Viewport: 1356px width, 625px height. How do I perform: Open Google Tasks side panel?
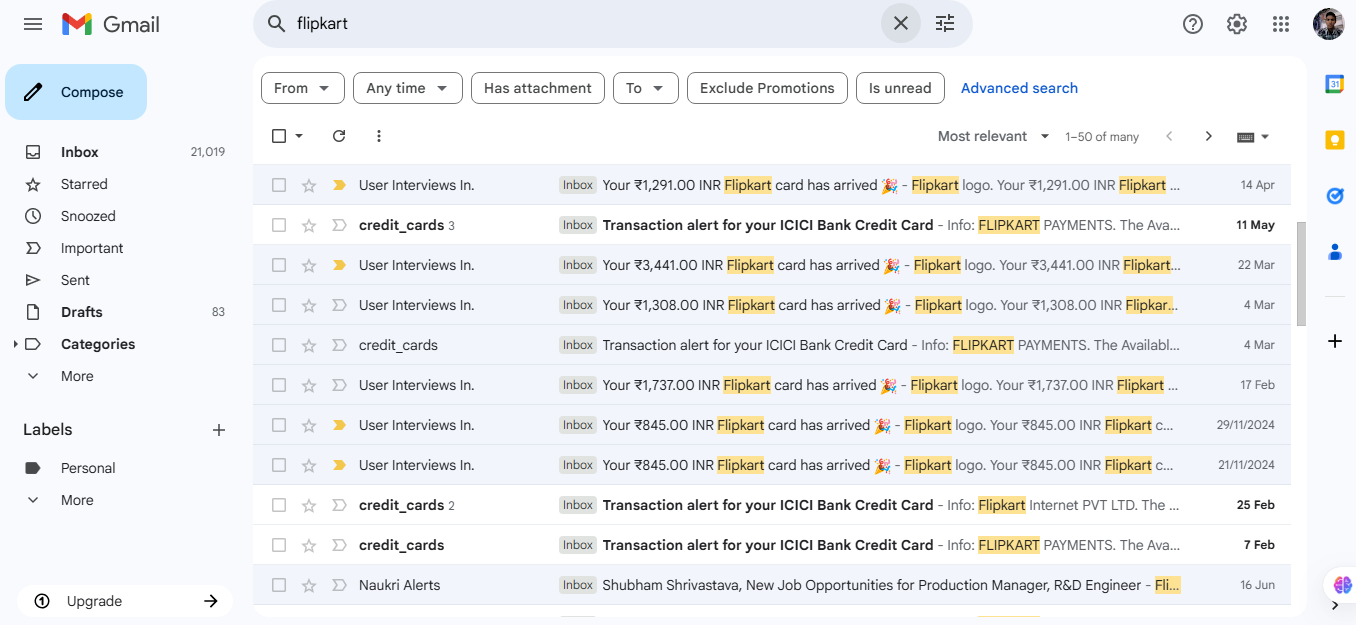[x=1334, y=196]
